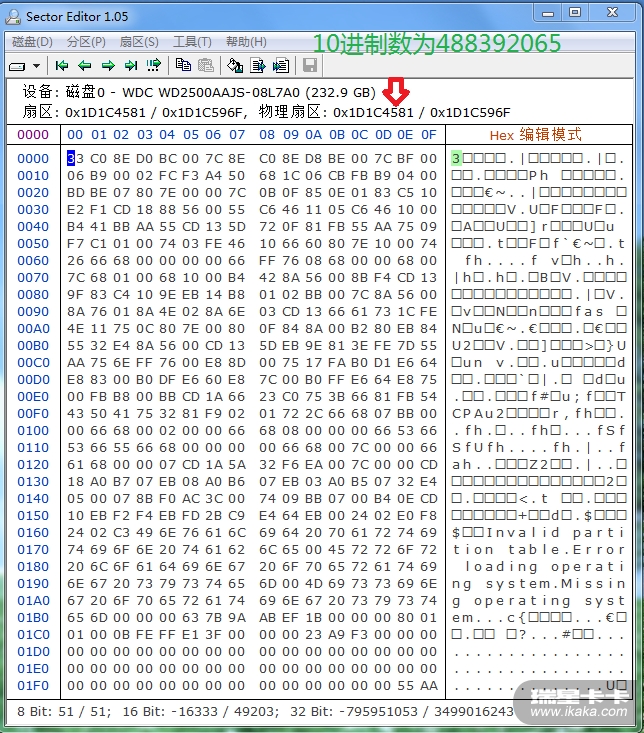Image resolution: width=644 pixels, height=733 pixels.
Task: Click the greyed paste icon
Action: (x=206, y=65)
